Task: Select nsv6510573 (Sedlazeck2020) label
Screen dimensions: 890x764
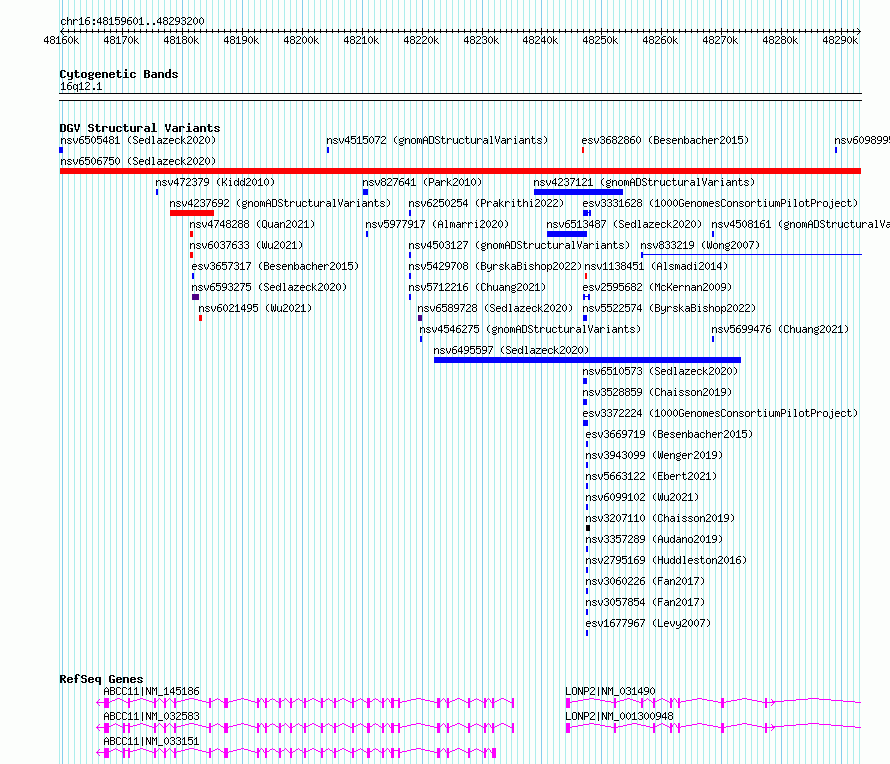Action: (x=660, y=371)
